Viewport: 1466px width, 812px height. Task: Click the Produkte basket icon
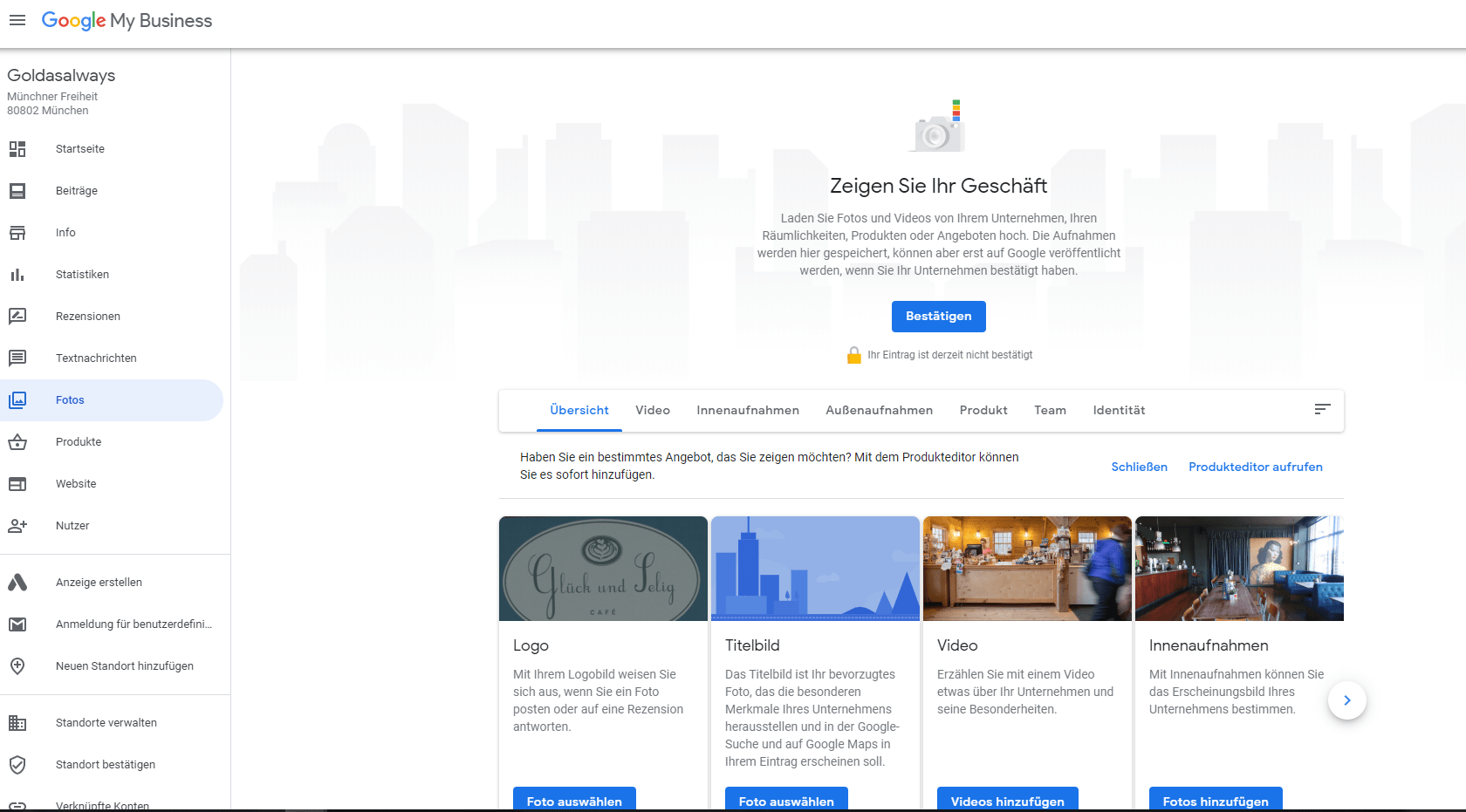coord(17,442)
